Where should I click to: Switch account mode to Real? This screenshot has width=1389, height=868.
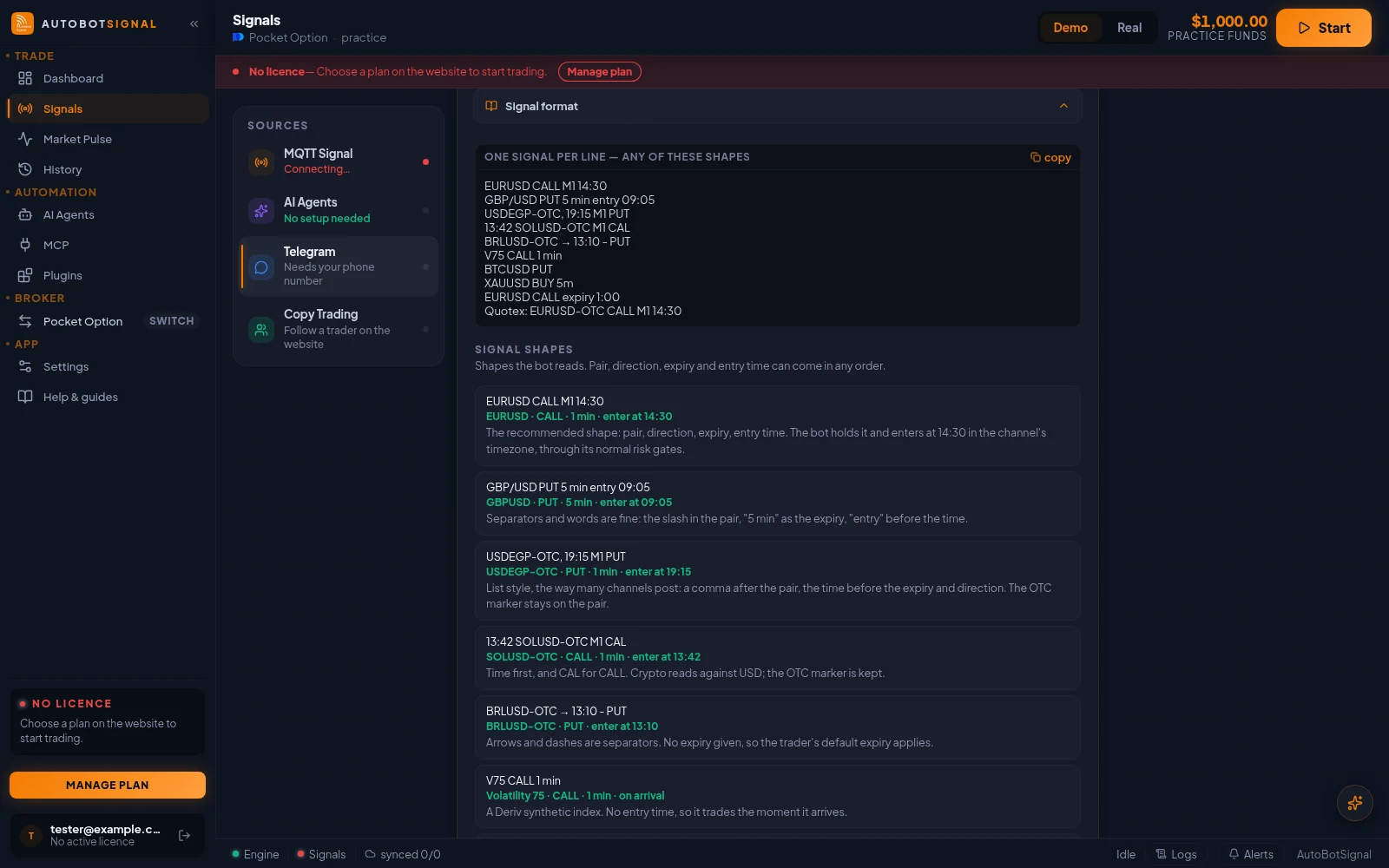[x=1129, y=28]
